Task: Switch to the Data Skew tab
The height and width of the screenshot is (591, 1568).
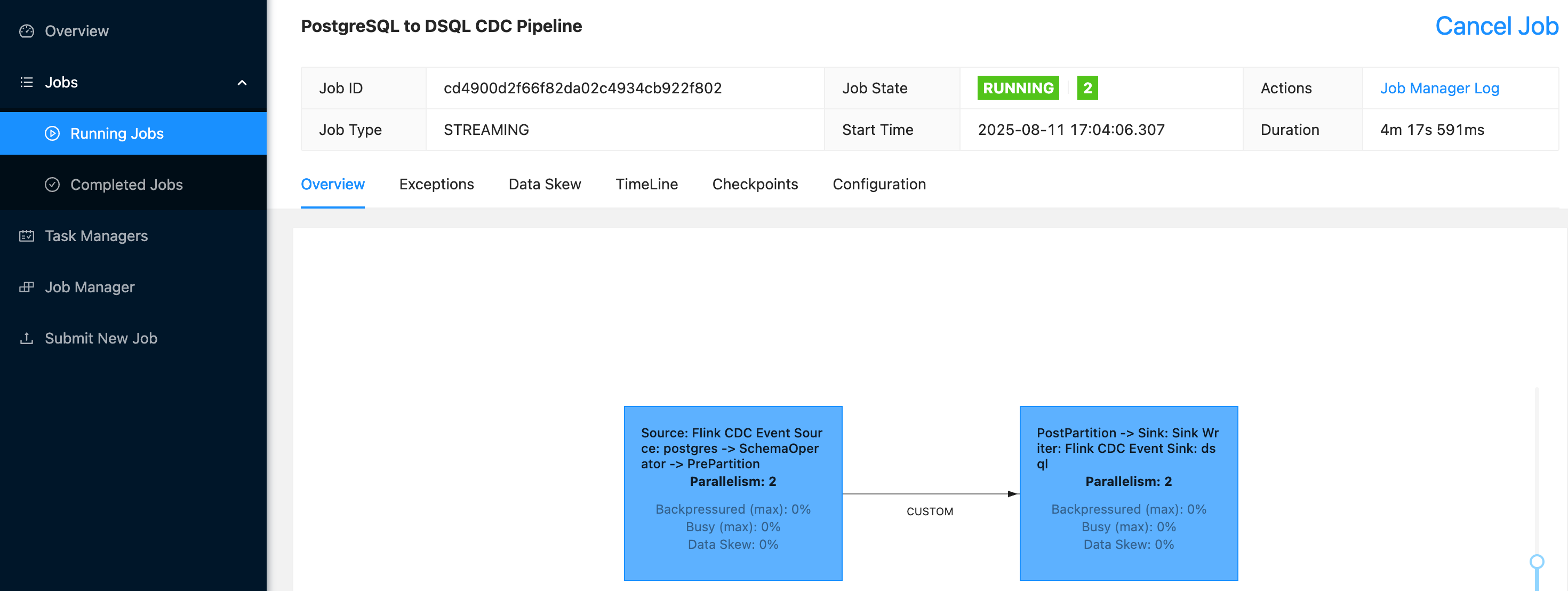Action: pos(544,185)
